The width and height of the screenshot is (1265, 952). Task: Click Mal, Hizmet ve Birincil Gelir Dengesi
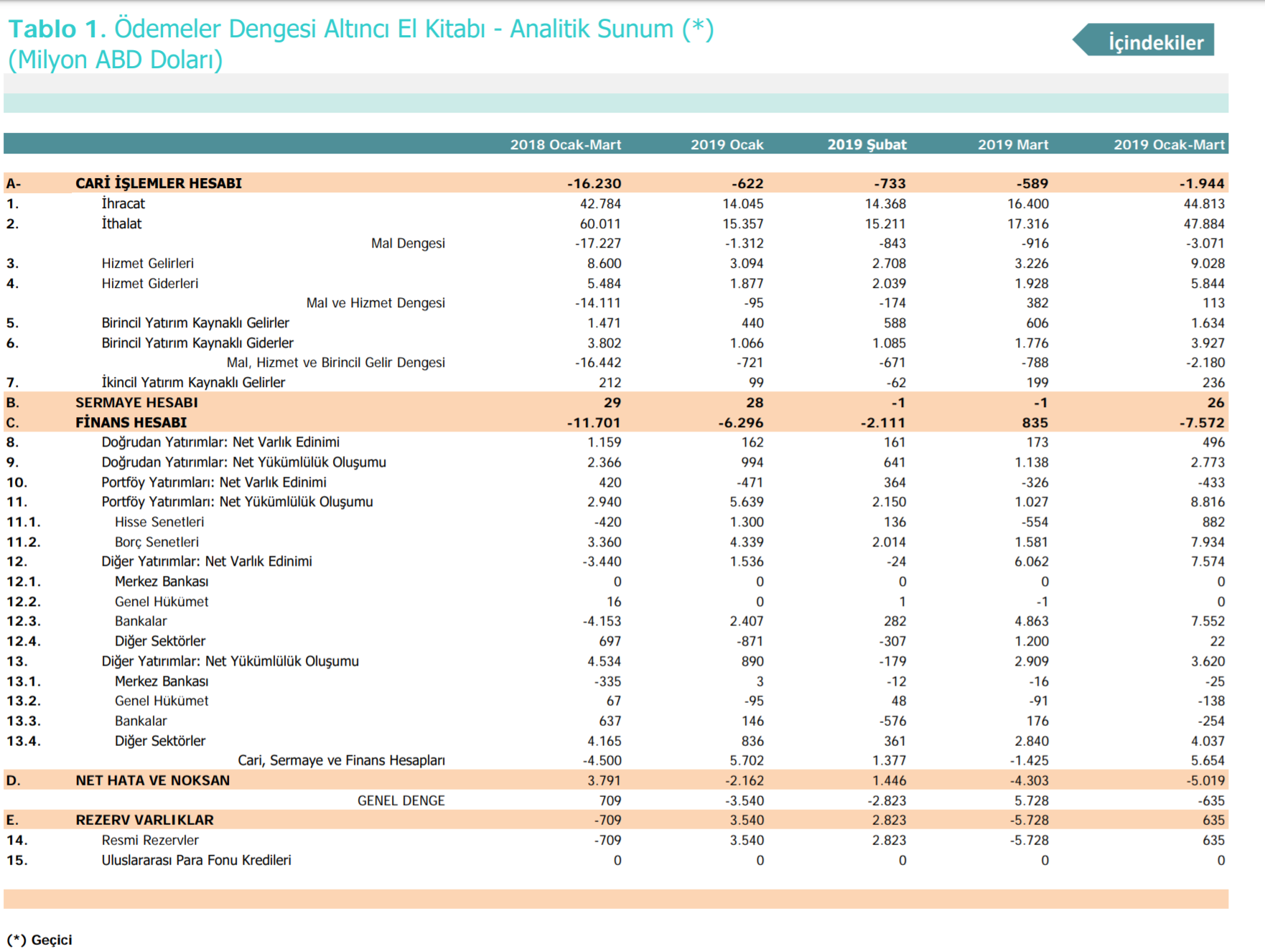point(335,363)
